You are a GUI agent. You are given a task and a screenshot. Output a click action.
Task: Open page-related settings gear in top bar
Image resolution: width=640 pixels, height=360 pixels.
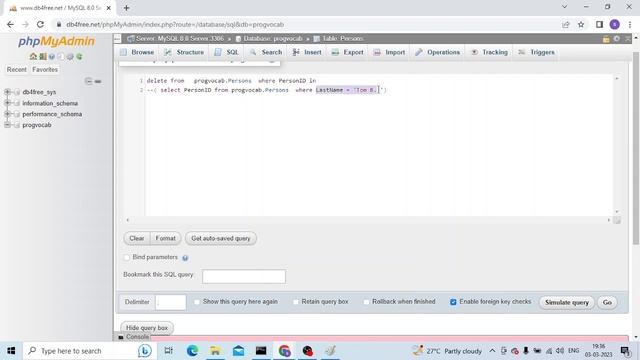pyautogui.click(x=617, y=39)
